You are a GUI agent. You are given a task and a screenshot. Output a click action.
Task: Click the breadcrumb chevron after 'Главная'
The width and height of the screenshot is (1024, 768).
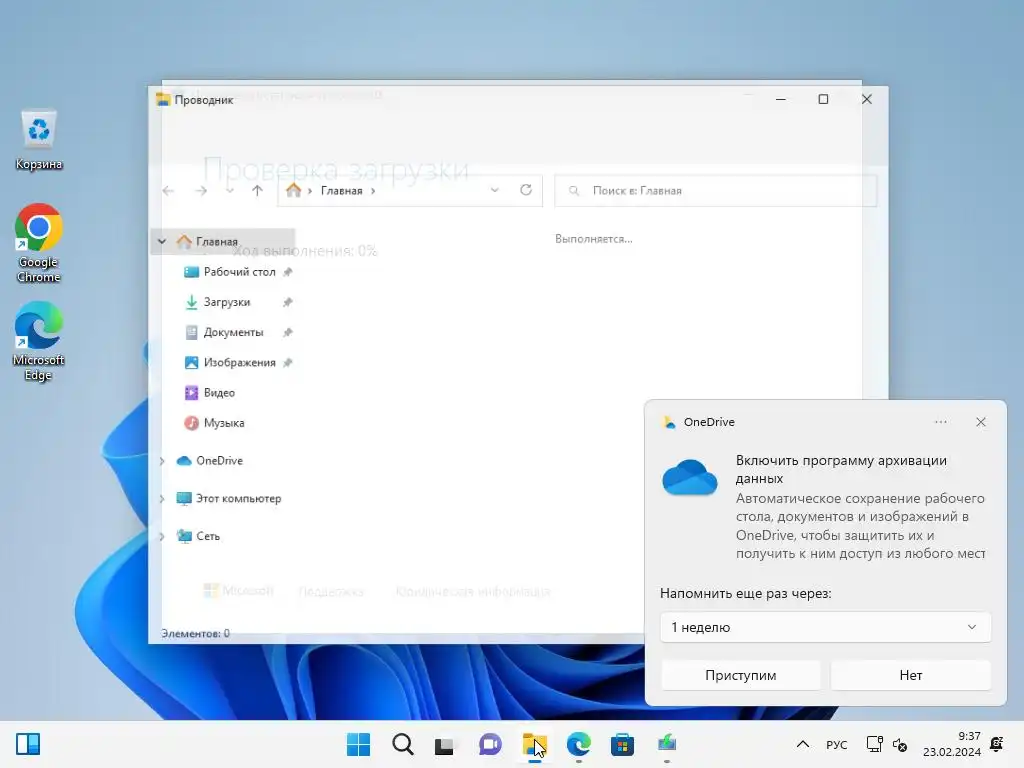coord(373,191)
